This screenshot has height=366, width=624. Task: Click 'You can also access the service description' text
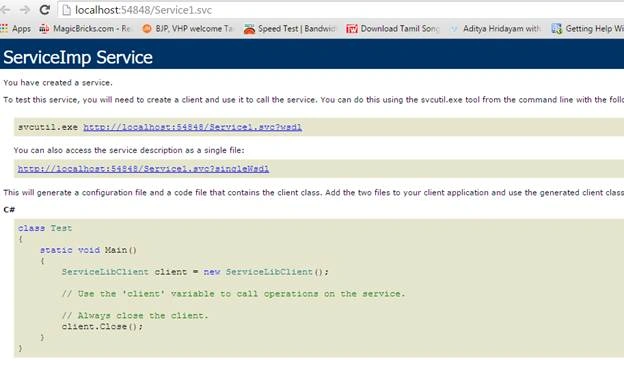tap(129, 150)
